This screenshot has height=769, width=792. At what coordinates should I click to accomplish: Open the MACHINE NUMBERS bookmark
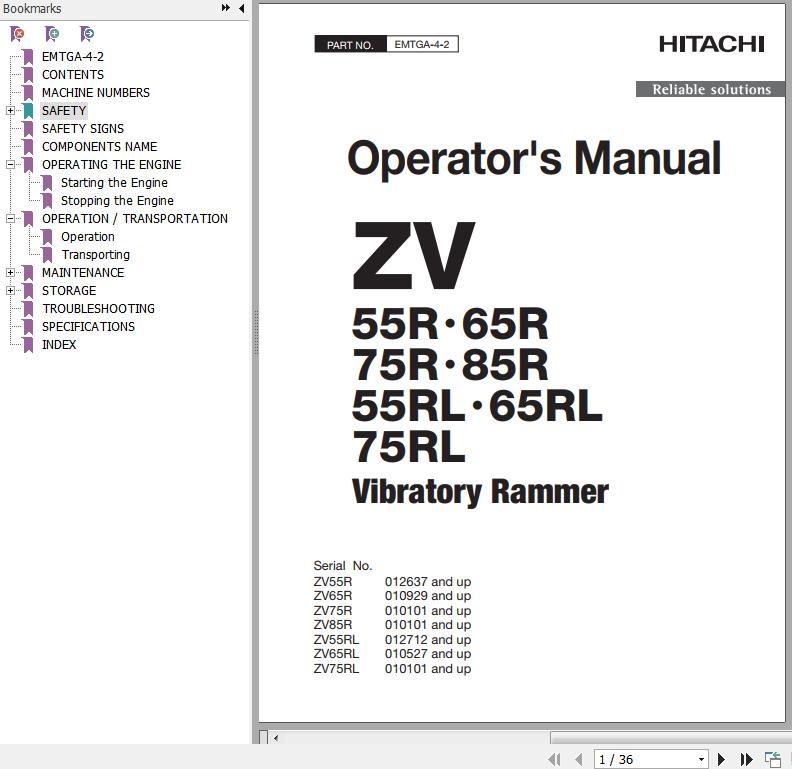(x=96, y=93)
